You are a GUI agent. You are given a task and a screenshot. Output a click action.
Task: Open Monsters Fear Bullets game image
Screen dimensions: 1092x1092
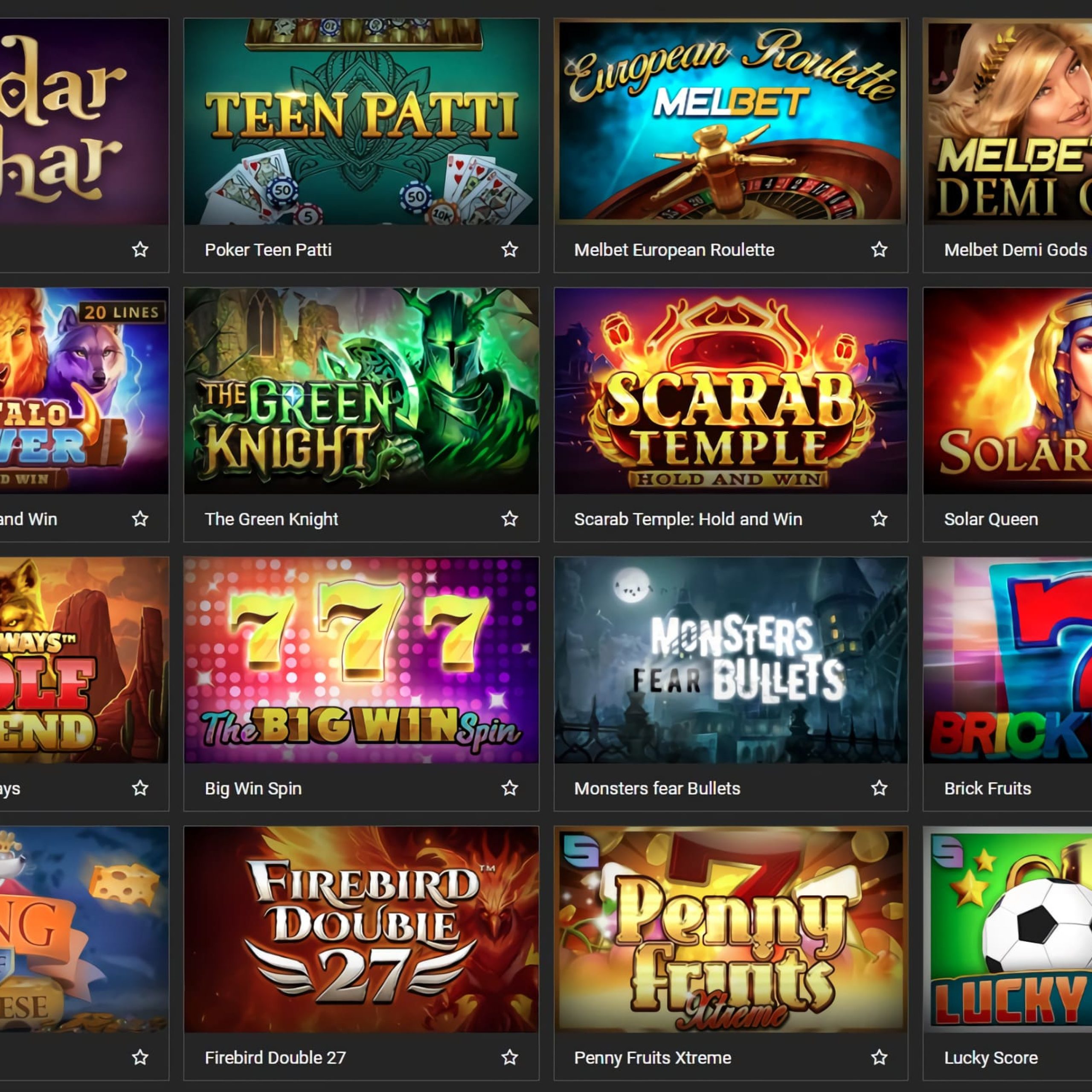731,660
